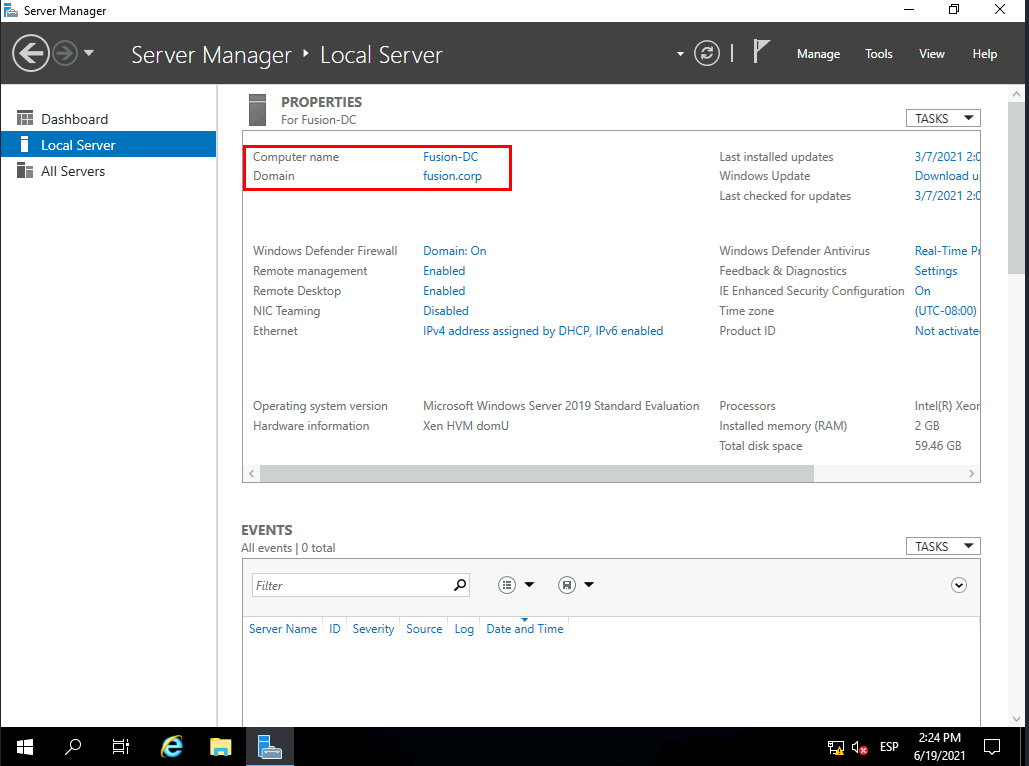This screenshot has height=766, width=1029.
Task: Click the network status tray icon
Action: (835, 747)
